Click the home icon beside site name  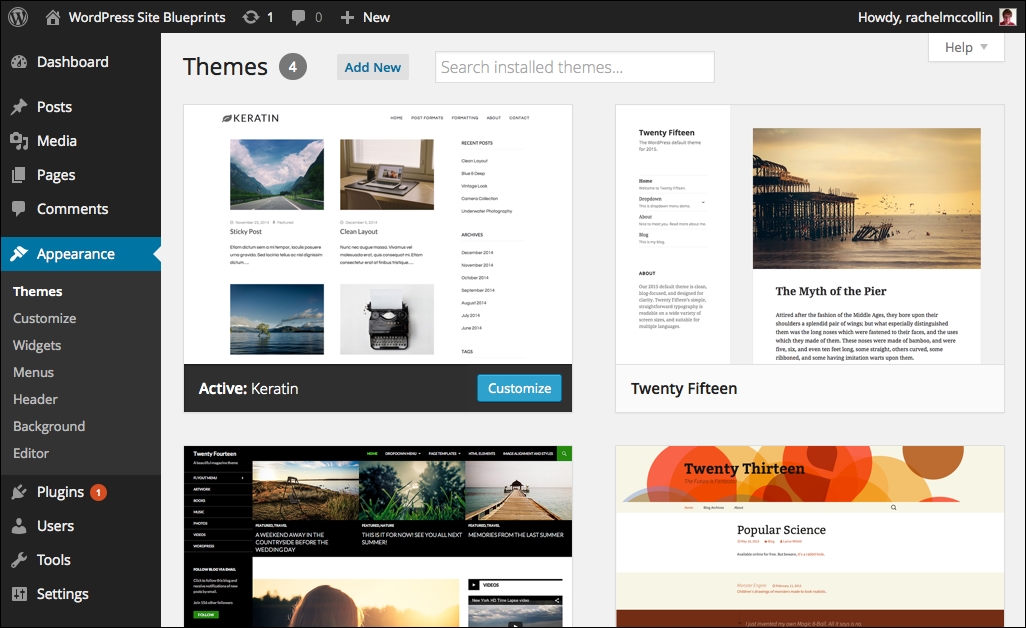(53, 17)
